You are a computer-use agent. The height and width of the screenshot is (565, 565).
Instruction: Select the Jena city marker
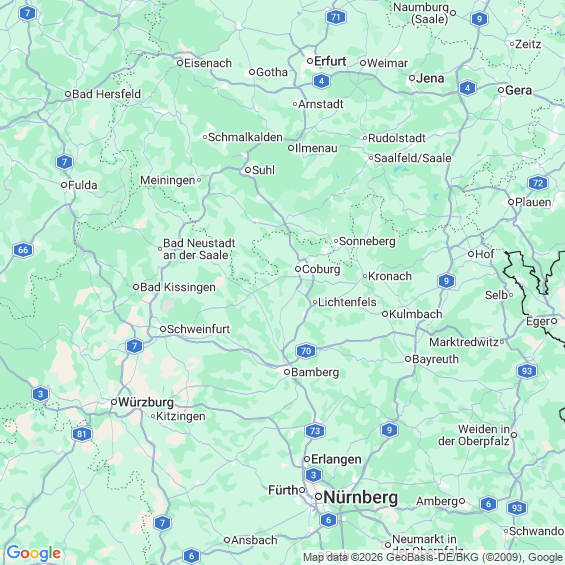412,78
